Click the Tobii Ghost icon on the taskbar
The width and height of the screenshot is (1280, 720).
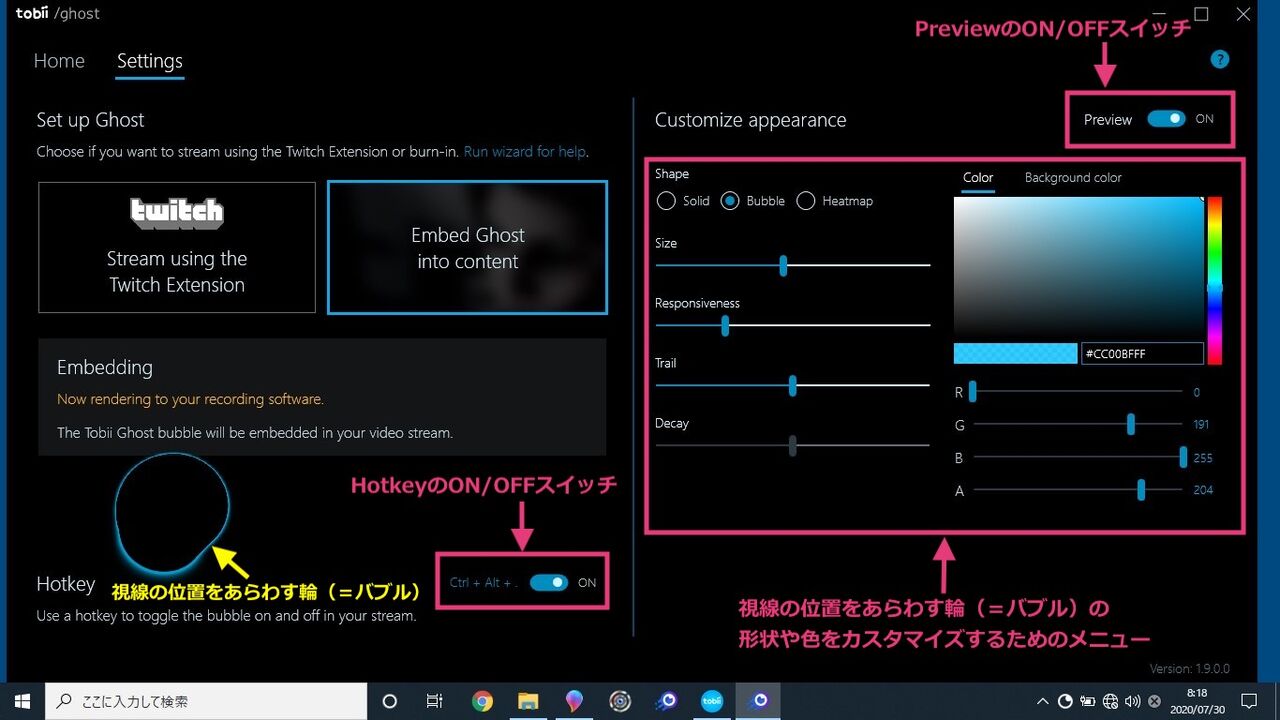click(757, 701)
